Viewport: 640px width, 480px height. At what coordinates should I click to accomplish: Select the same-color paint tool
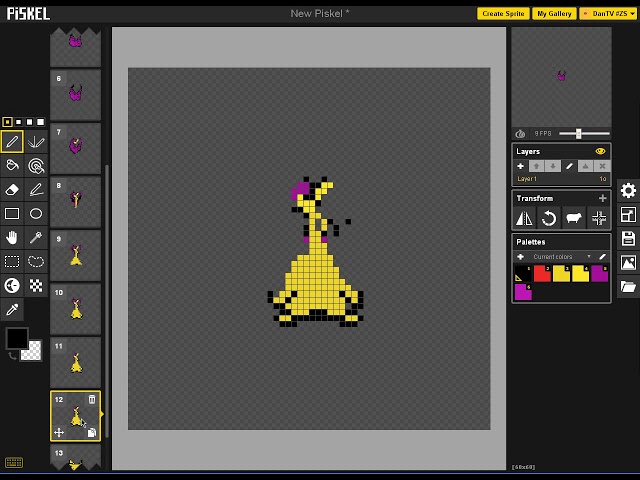point(36,166)
